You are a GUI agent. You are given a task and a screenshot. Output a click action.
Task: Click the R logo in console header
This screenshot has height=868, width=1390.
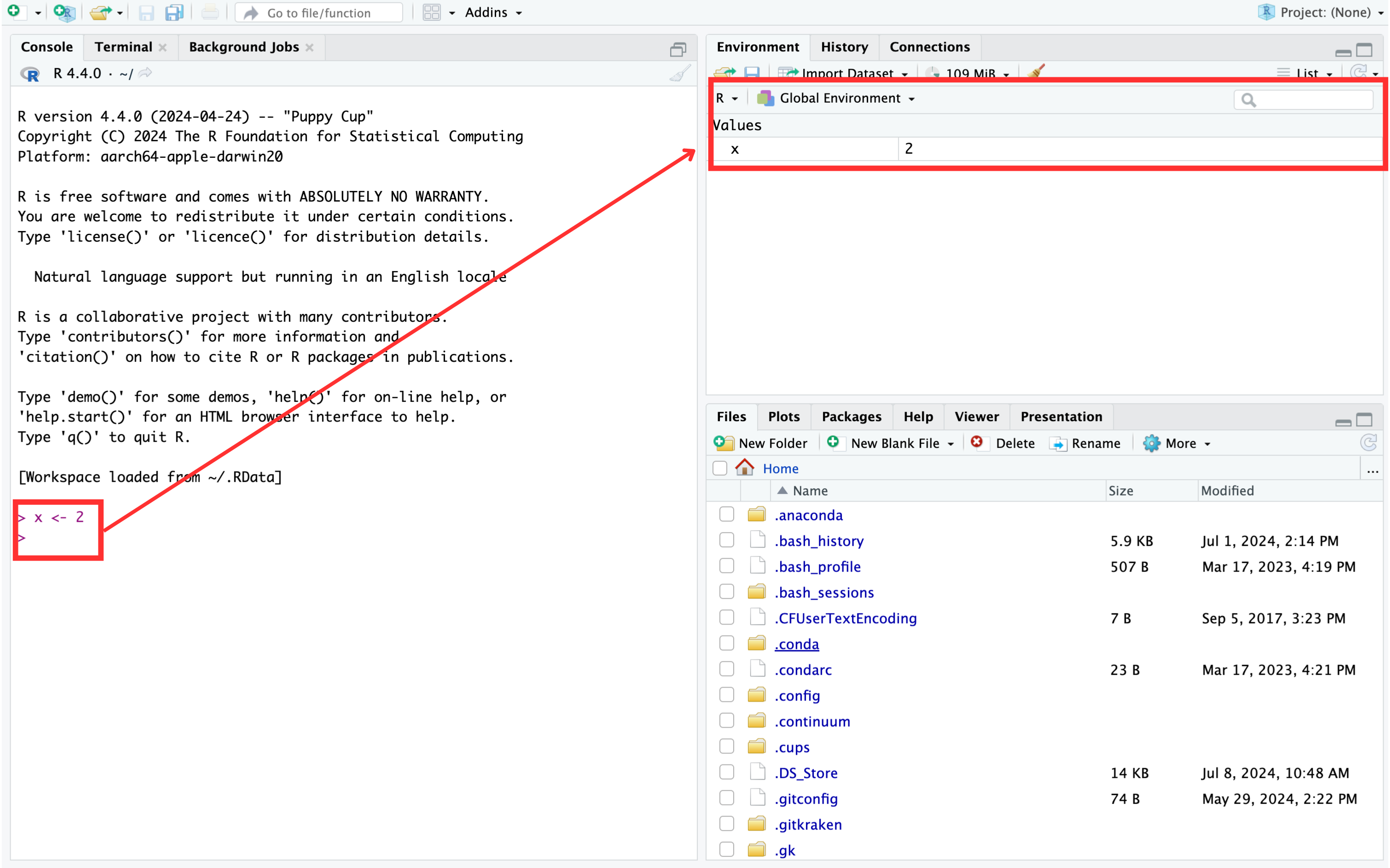pos(30,74)
